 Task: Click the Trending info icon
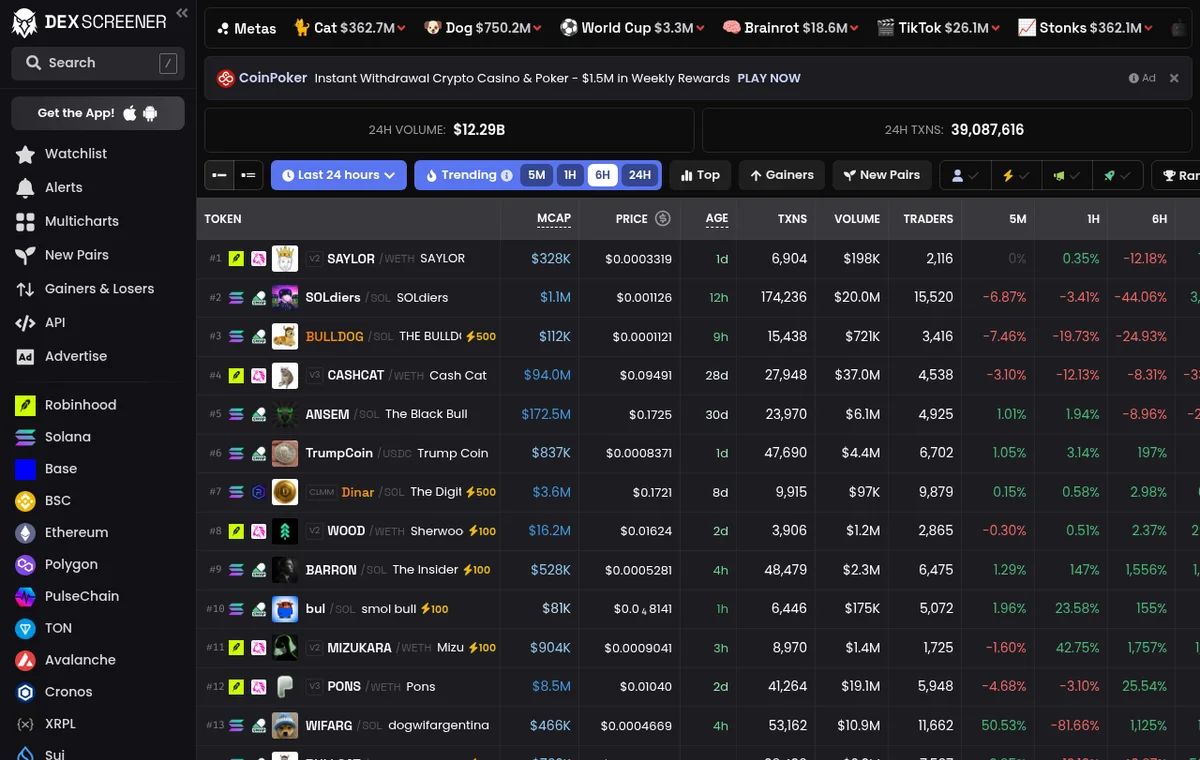tap(507, 175)
